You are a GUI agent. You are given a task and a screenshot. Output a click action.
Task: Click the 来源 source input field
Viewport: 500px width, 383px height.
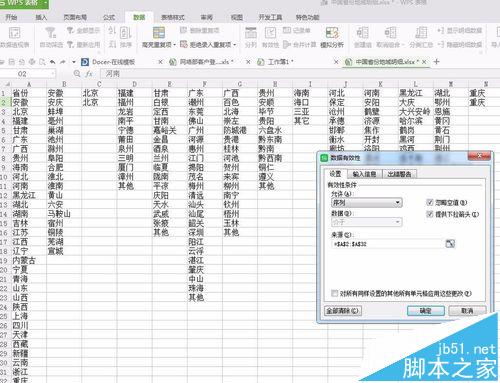[388, 244]
